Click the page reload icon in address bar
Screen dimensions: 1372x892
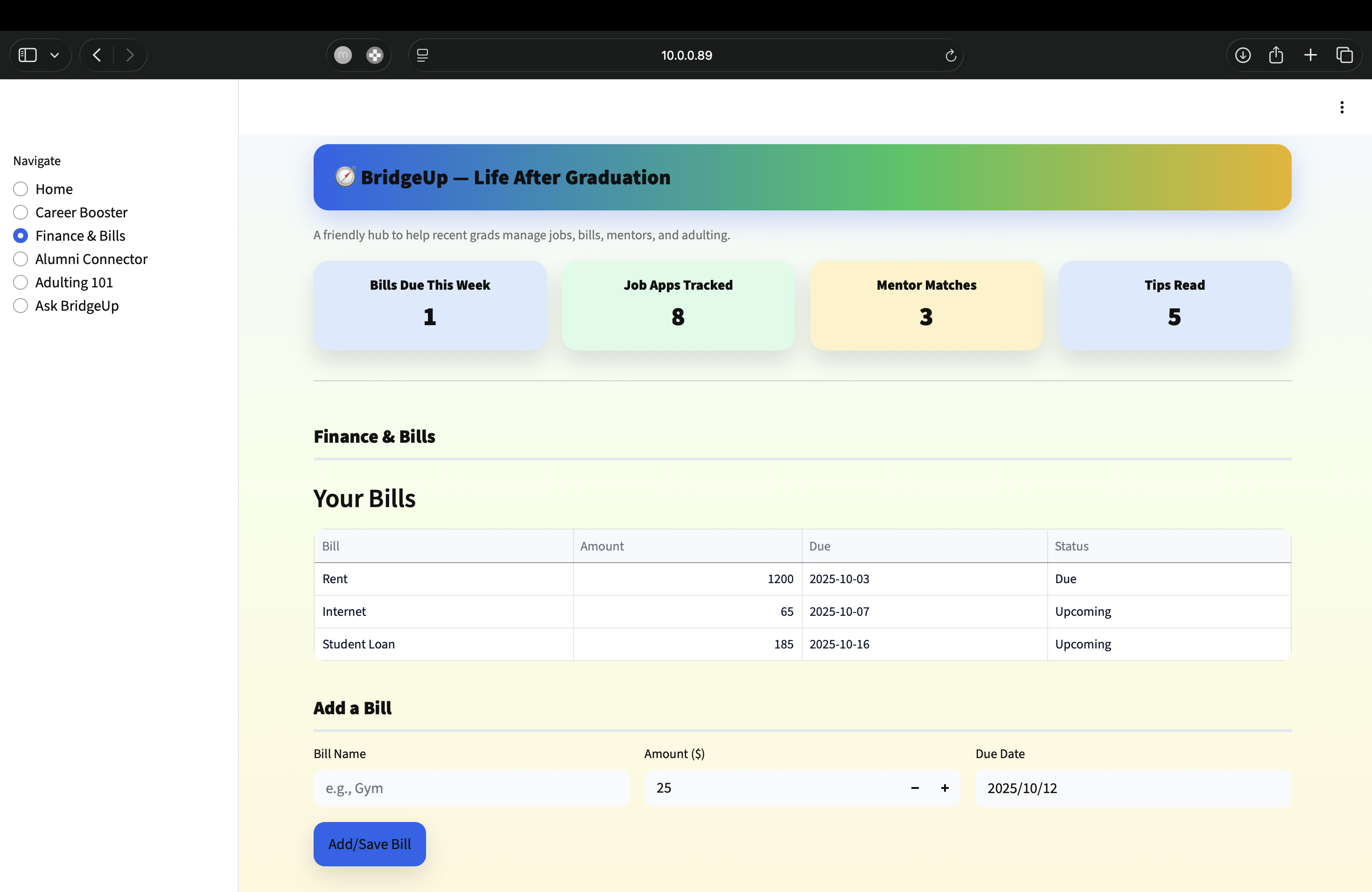(x=951, y=56)
